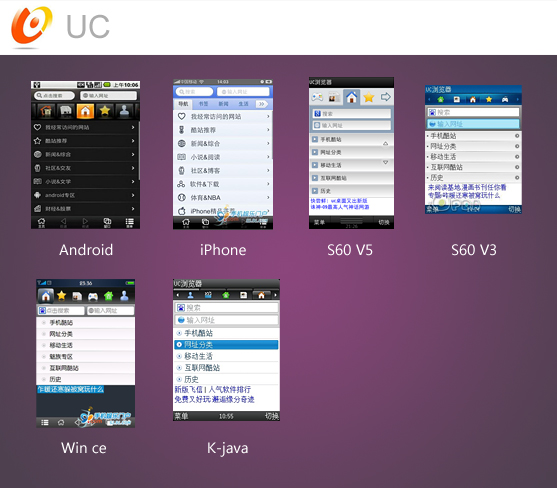Tap the home icon in iPhone bottom bar
The width and height of the screenshot is (557, 488).
(186, 223)
